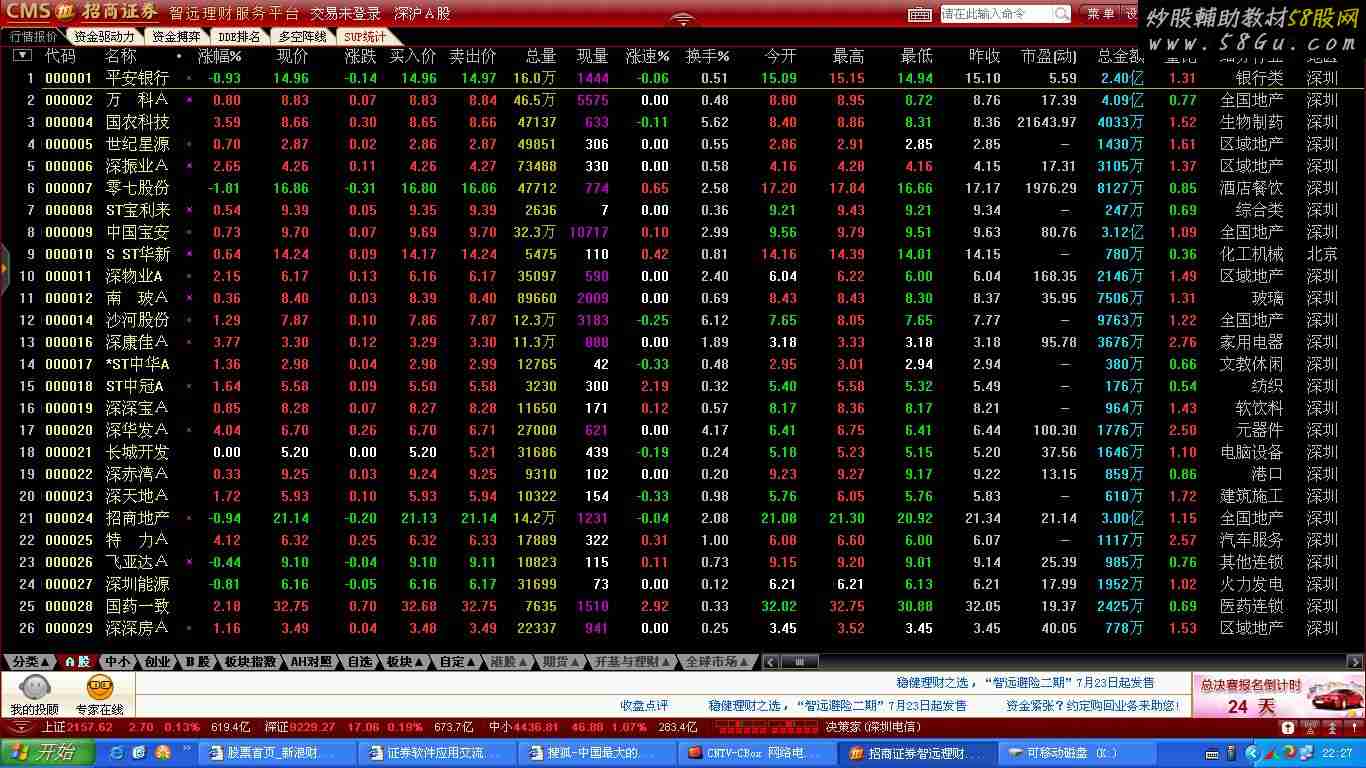Select the 中小 board tab
Image resolution: width=1366 pixels, height=768 pixels.
(118, 662)
